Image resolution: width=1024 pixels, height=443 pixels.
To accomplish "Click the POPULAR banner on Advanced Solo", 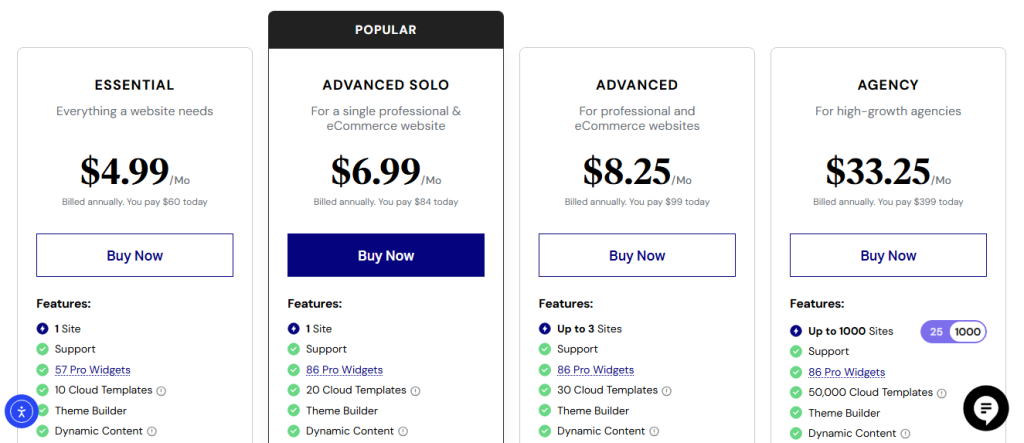I will (x=386, y=30).
